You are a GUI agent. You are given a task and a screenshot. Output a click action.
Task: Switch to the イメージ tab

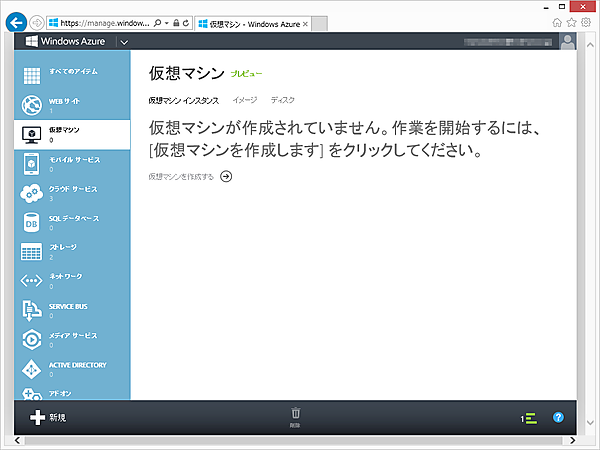pos(244,101)
